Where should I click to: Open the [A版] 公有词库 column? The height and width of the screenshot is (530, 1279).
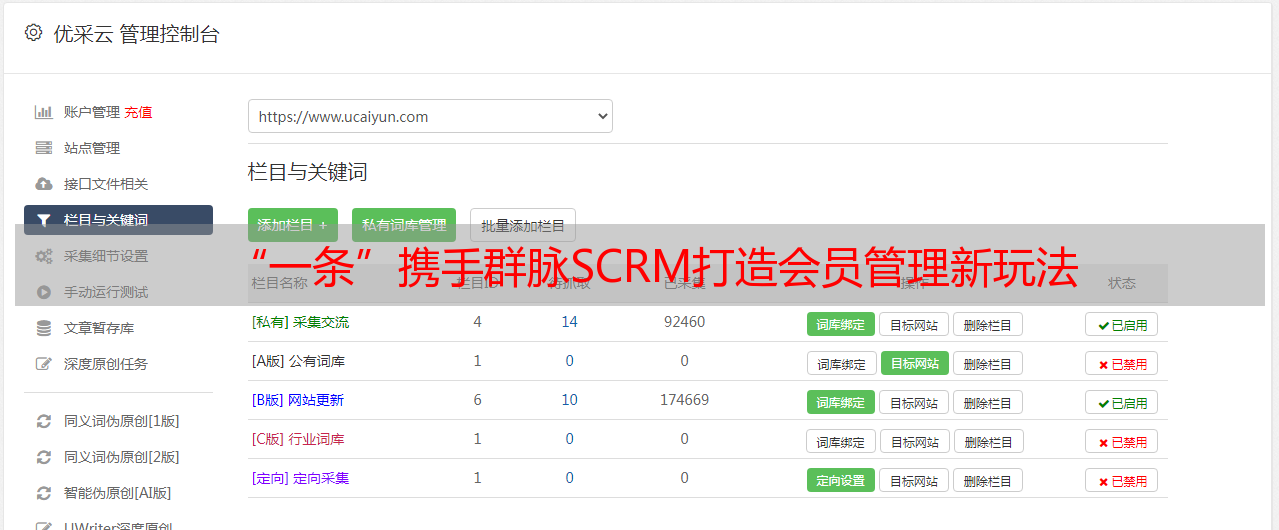tap(298, 361)
